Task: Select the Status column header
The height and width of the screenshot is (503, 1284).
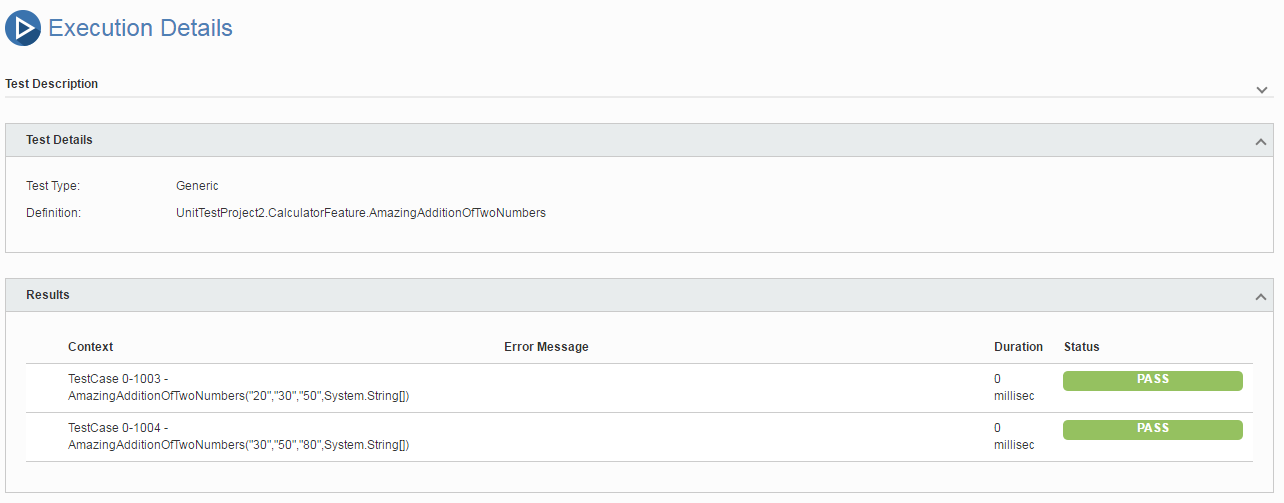Action: [1082, 347]
